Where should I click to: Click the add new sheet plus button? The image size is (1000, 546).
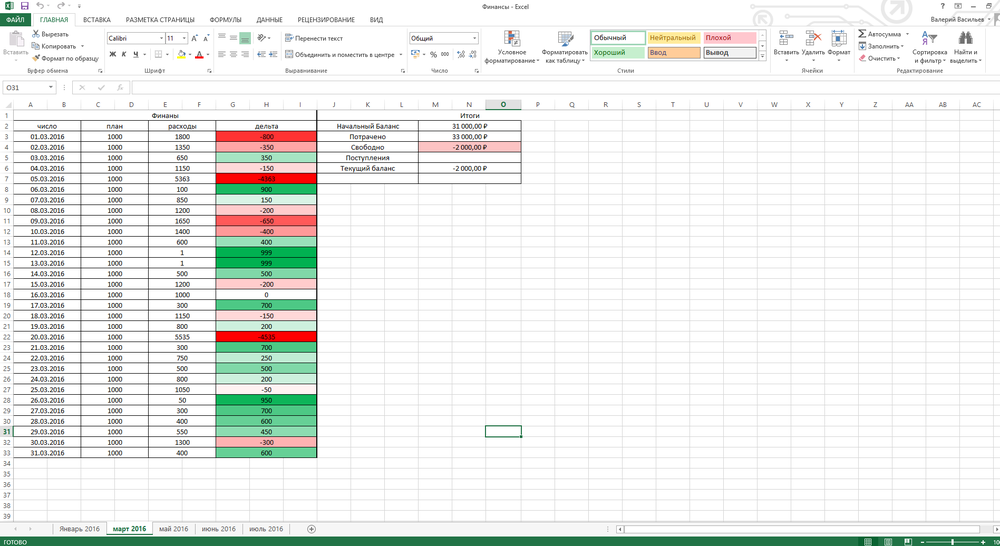[312, 528]
